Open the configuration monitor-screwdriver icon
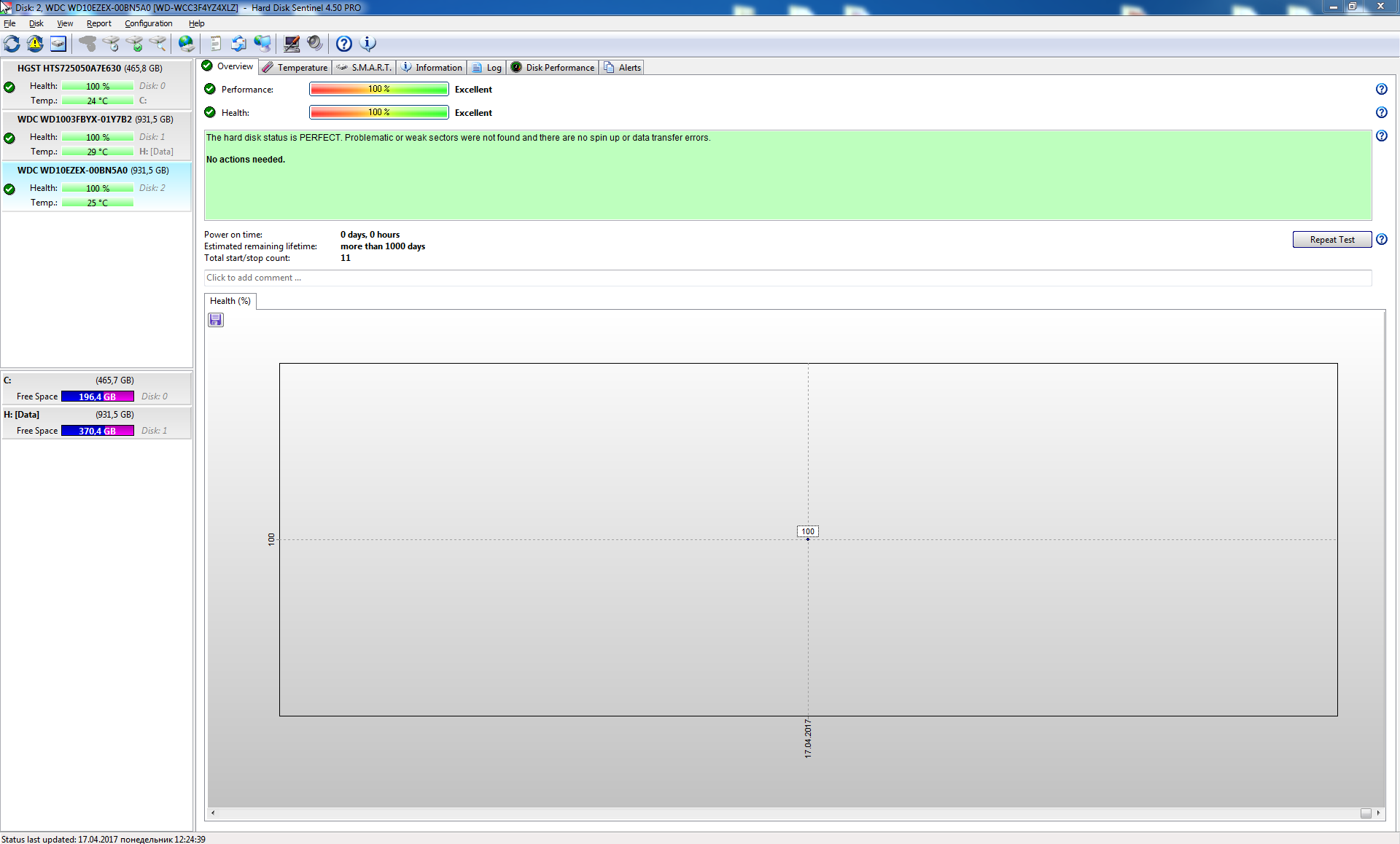The width and height of the screenshot is (1400, 844). (292, 44)
